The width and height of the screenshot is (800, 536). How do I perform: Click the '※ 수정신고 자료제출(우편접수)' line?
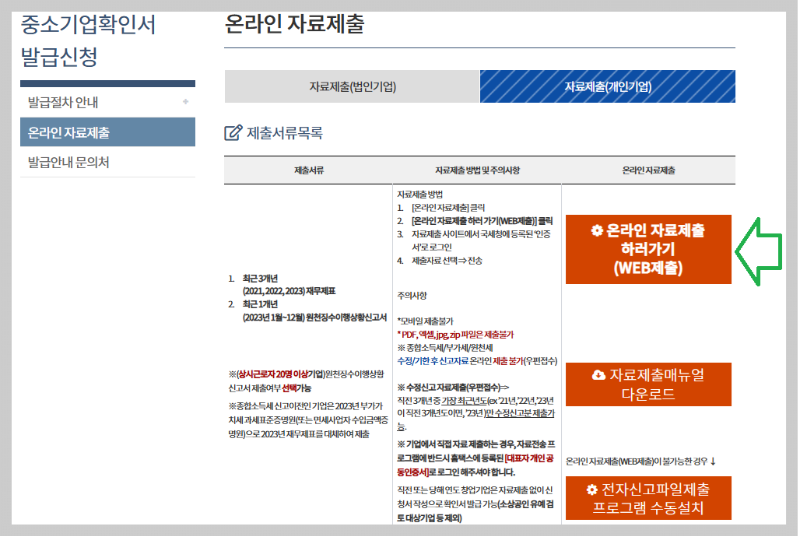pos(453,388)
